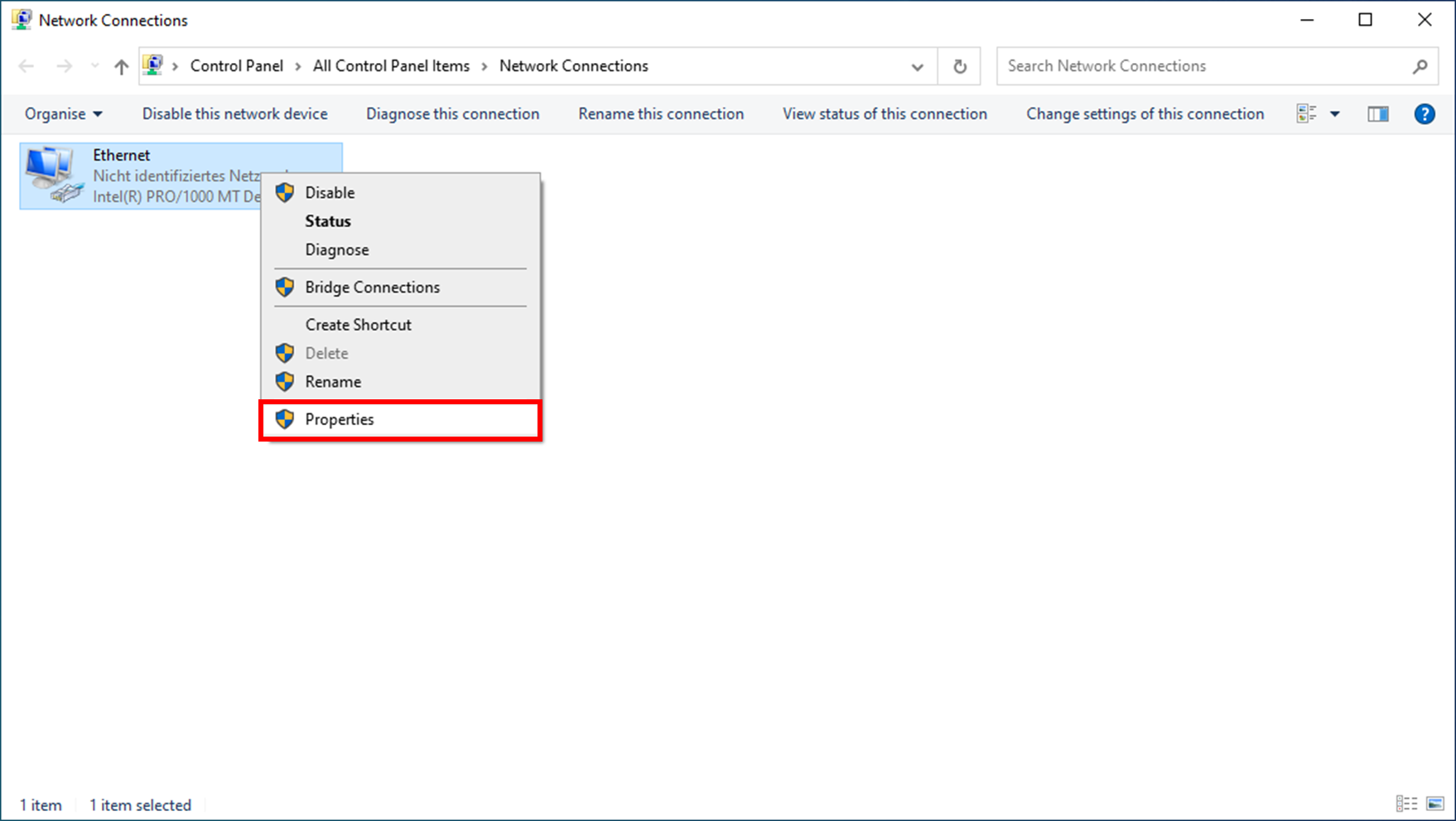Click the Help question mark icon
Screen dimensions: 1456x821
click(1424, 114)
